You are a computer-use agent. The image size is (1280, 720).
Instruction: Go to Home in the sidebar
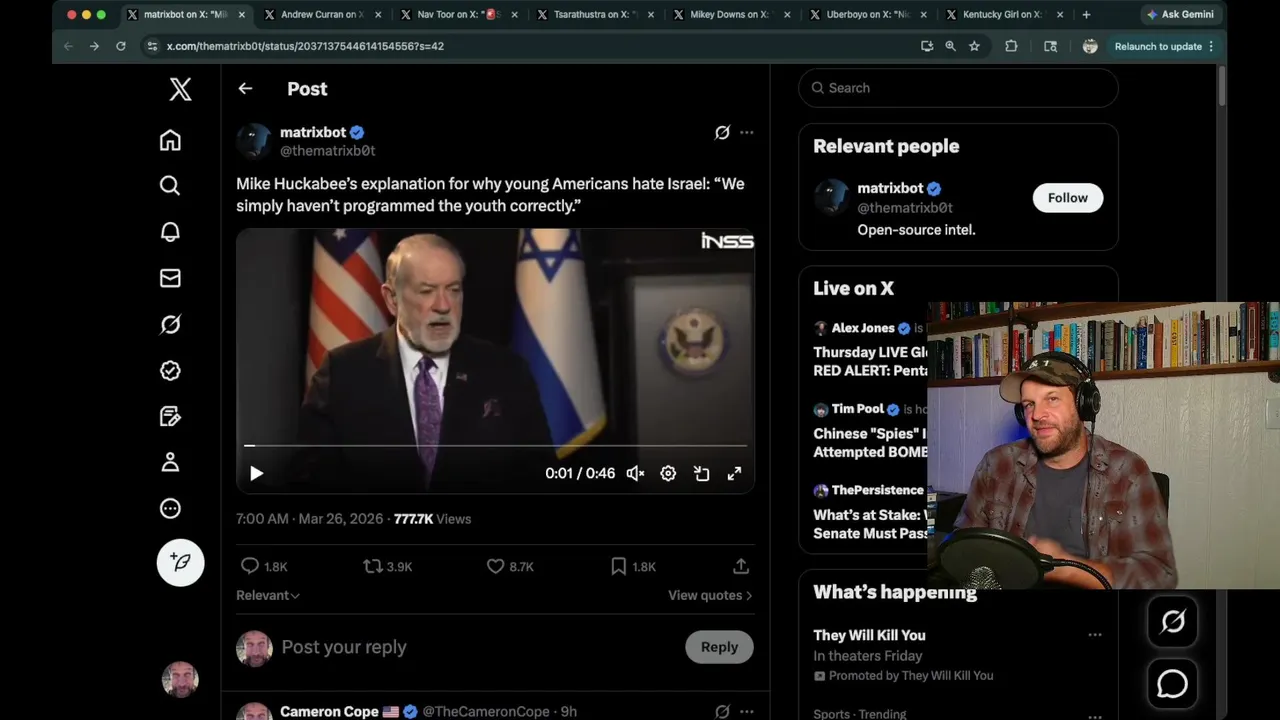(170, 140)
